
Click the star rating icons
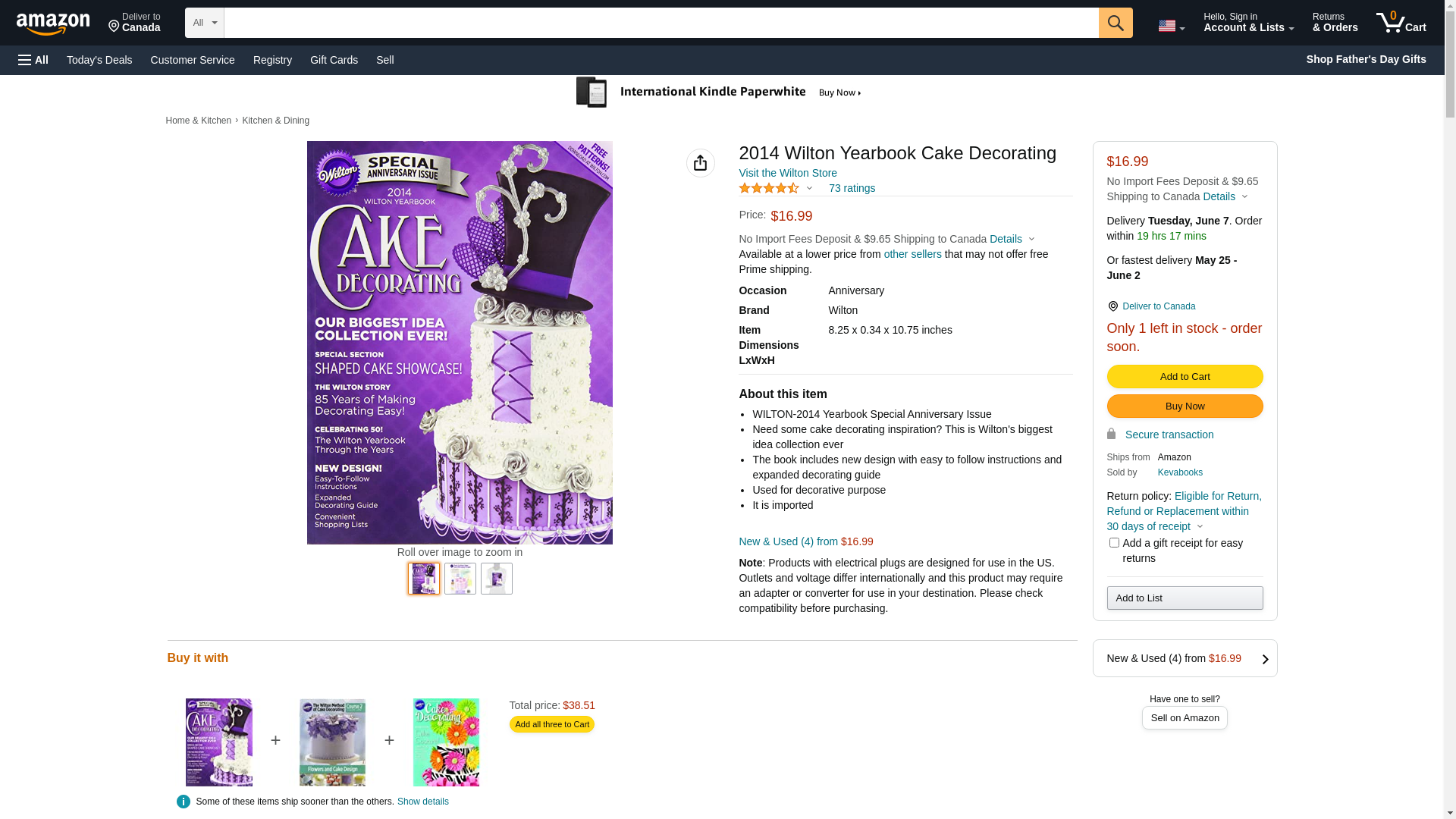tap(769, 188)
